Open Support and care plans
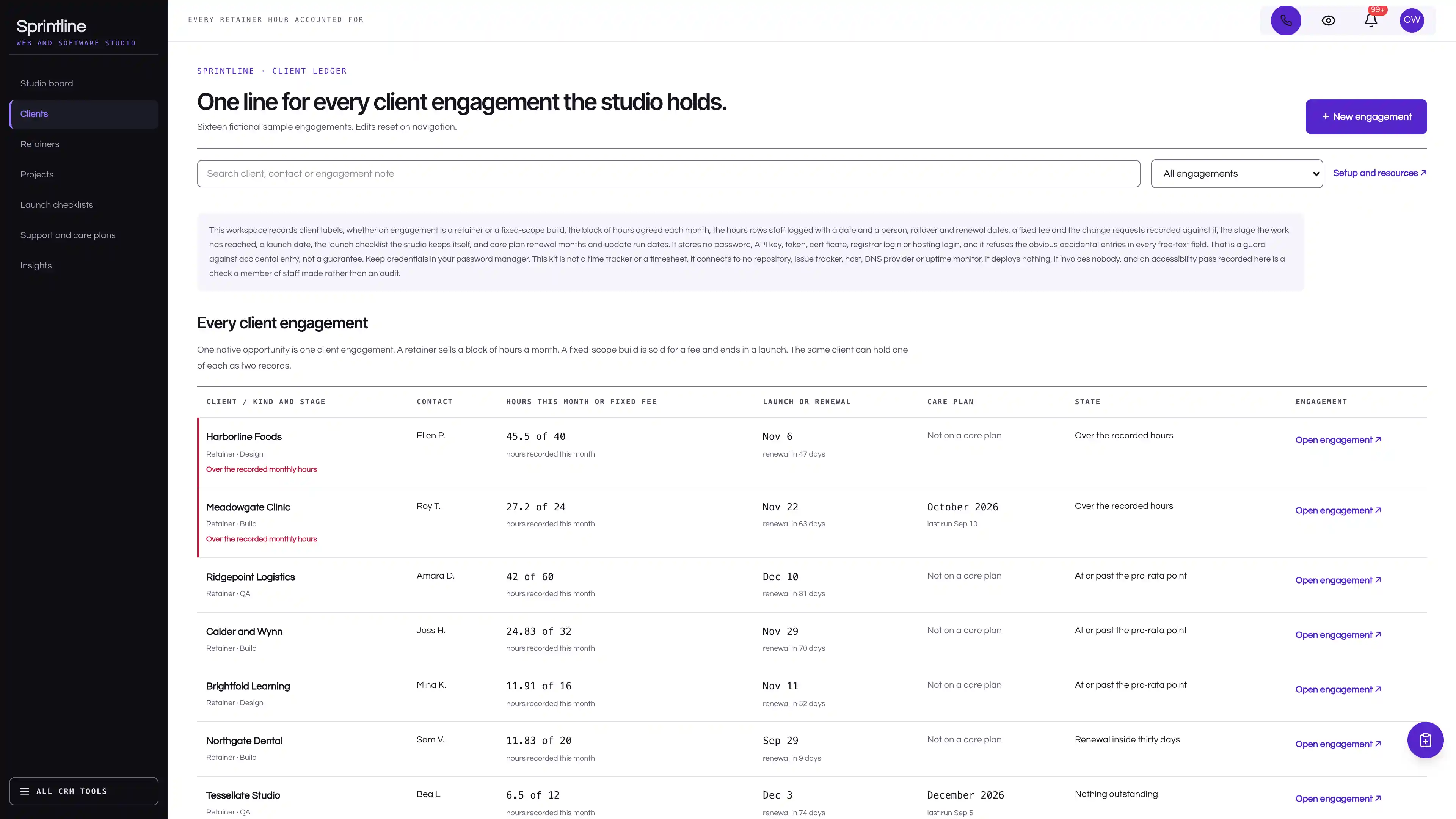Image resolution: width=1456 pixels, height=819 pixels. [84, 235]
